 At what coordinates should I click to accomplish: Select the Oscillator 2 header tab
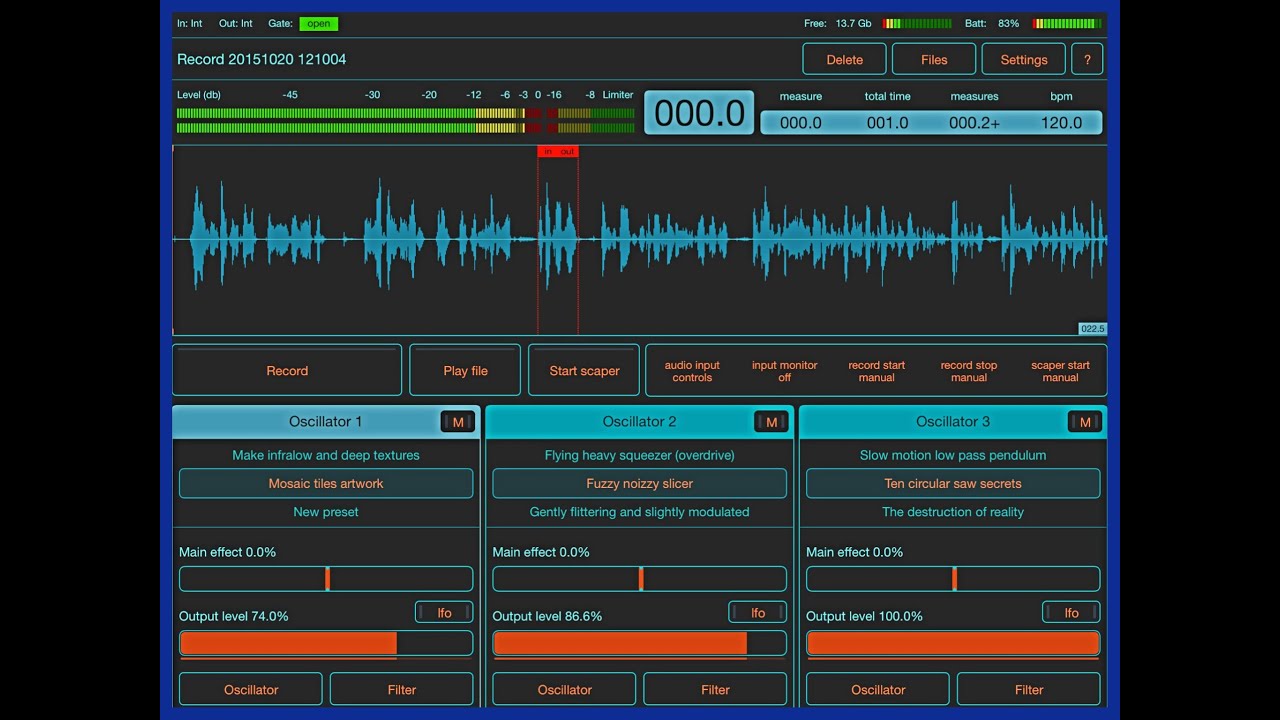pyautogui.click(x=640, y=422)
